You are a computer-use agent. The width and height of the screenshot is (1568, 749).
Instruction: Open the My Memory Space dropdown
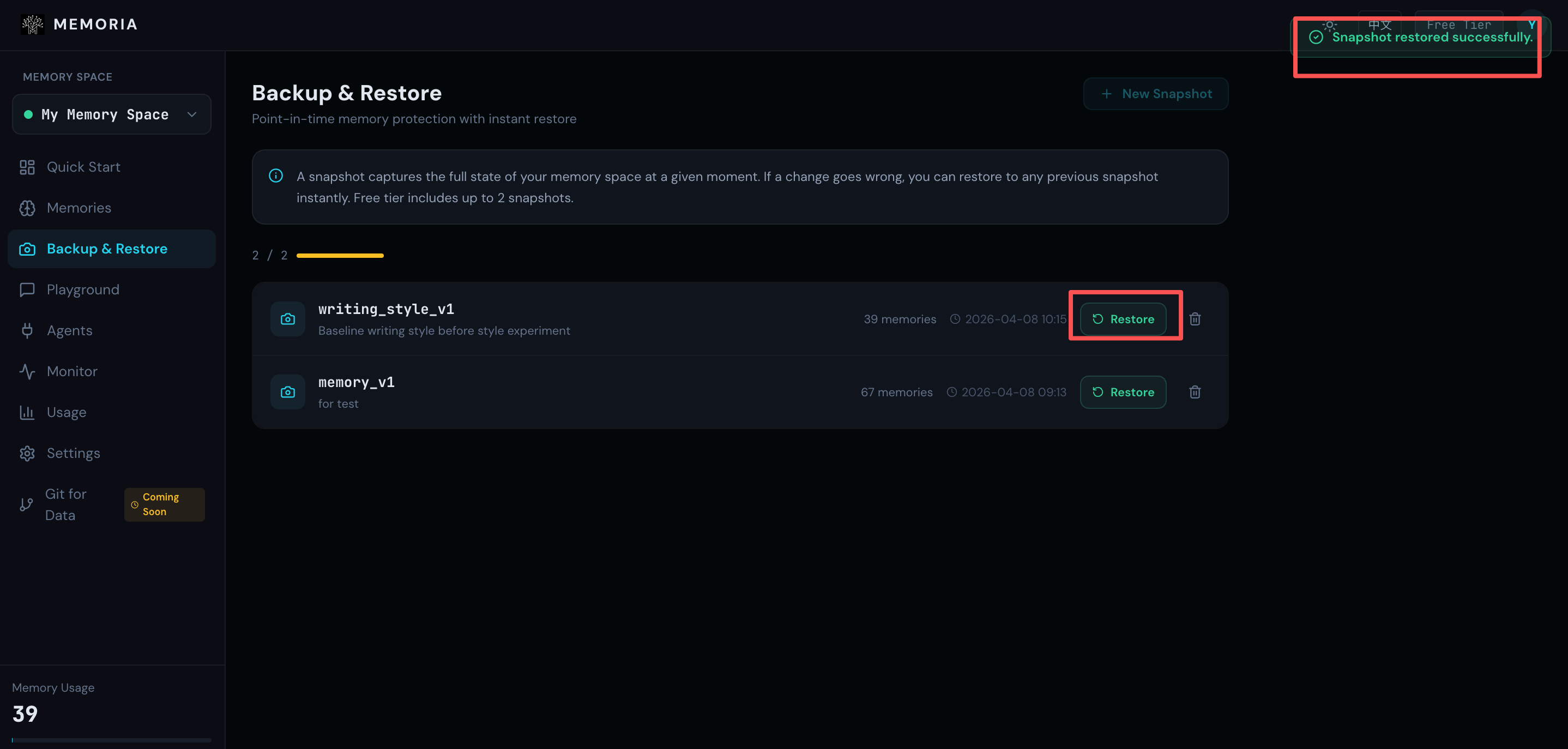[111, 114]
